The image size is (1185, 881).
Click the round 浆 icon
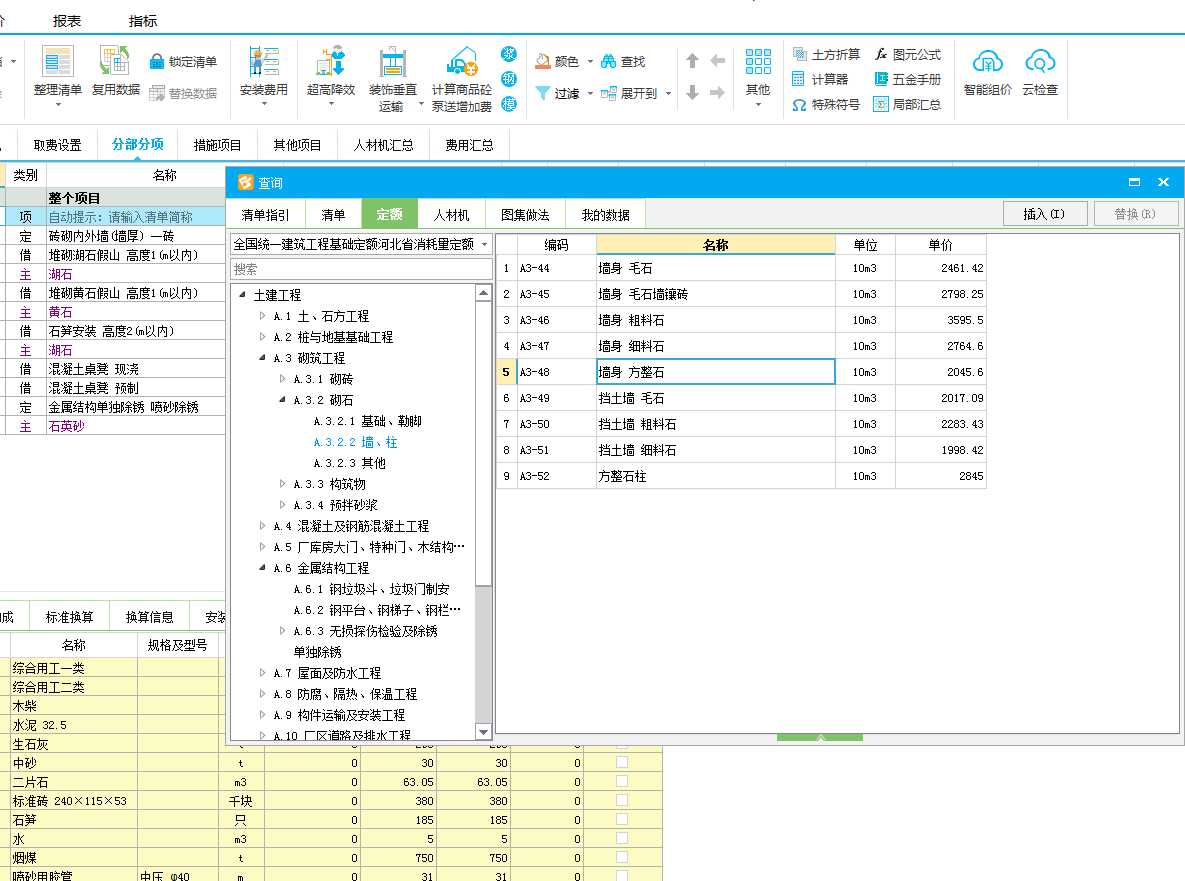coord(509,54)
